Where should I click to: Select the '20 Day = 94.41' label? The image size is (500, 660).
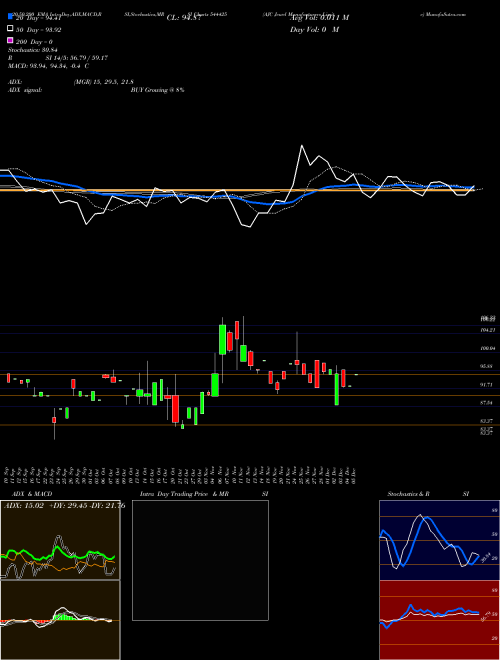[38, 18]
